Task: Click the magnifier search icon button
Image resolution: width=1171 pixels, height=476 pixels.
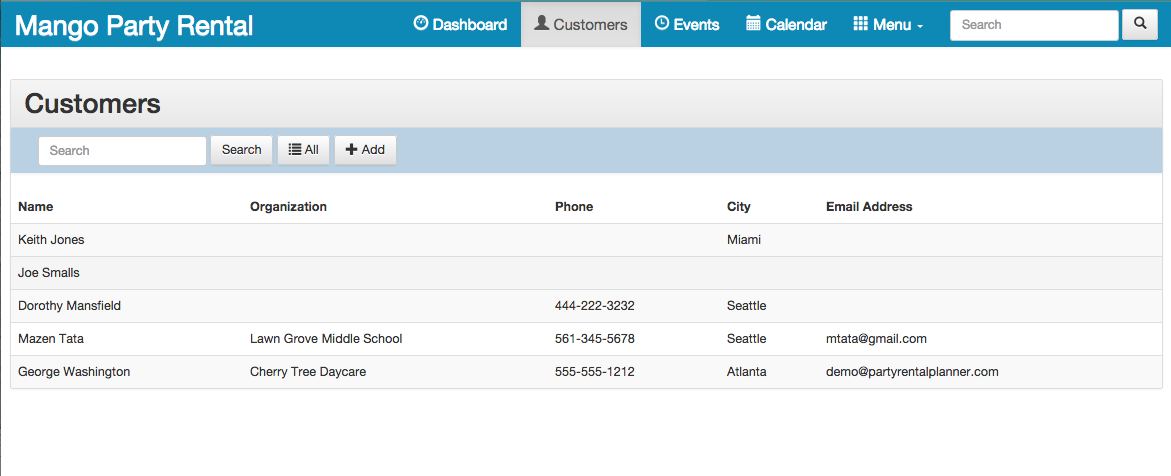Action: coord(1140,25)
